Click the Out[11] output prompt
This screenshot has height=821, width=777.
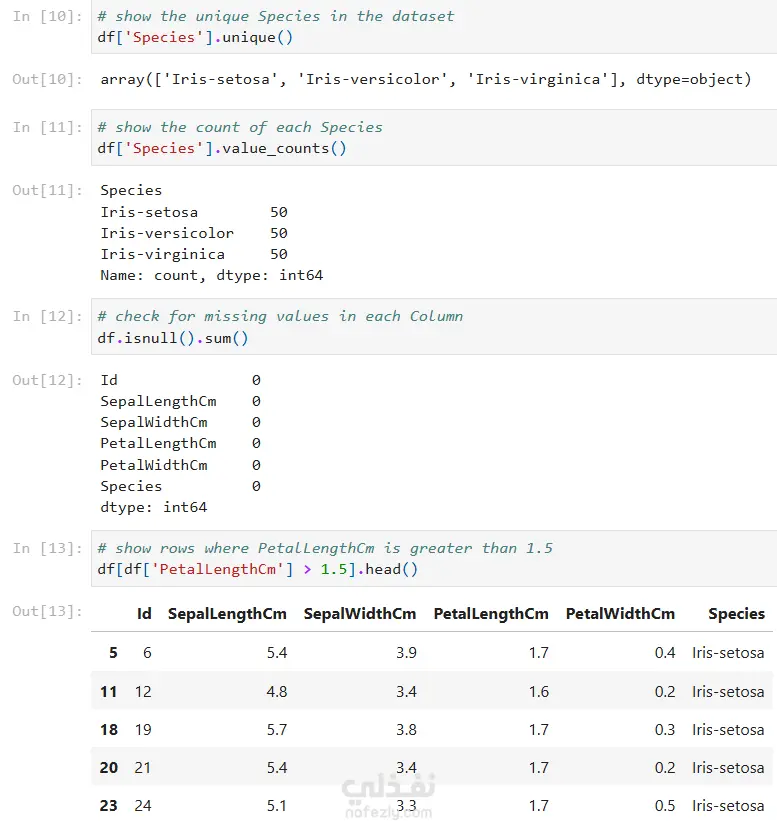(47, 190)
